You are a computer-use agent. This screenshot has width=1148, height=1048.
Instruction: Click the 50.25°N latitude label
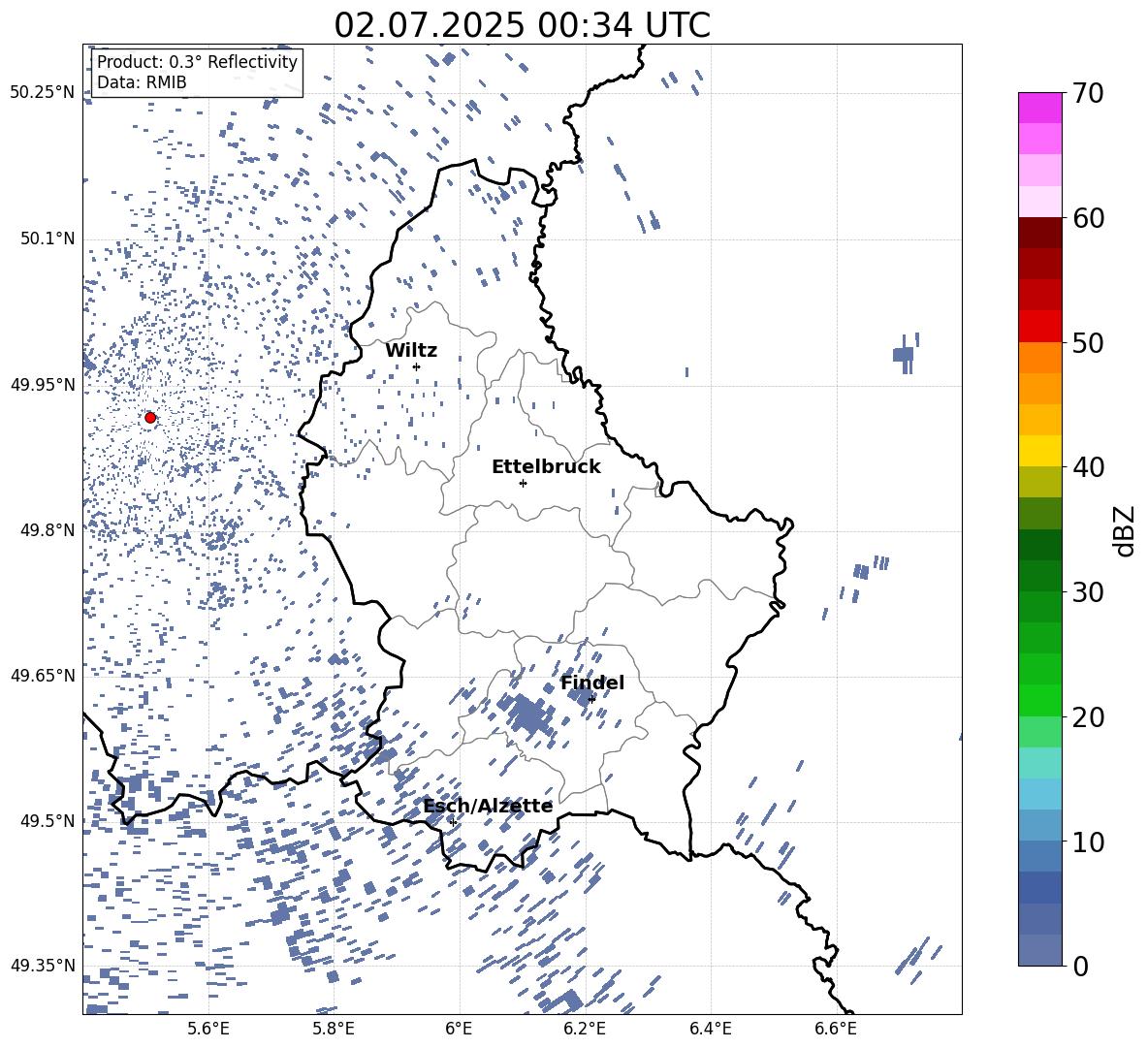point(43,93)
